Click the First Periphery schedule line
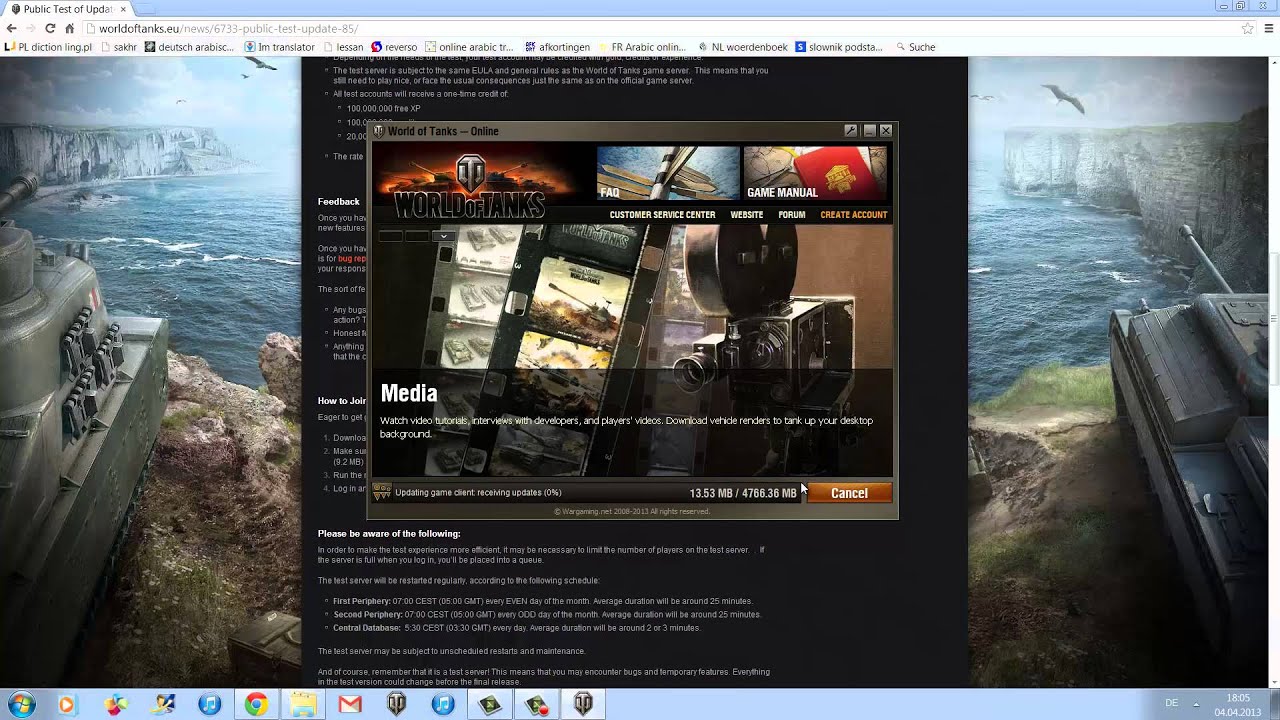Image resolution: width=1280 pixels, height=720 pixels. point(542,601)
